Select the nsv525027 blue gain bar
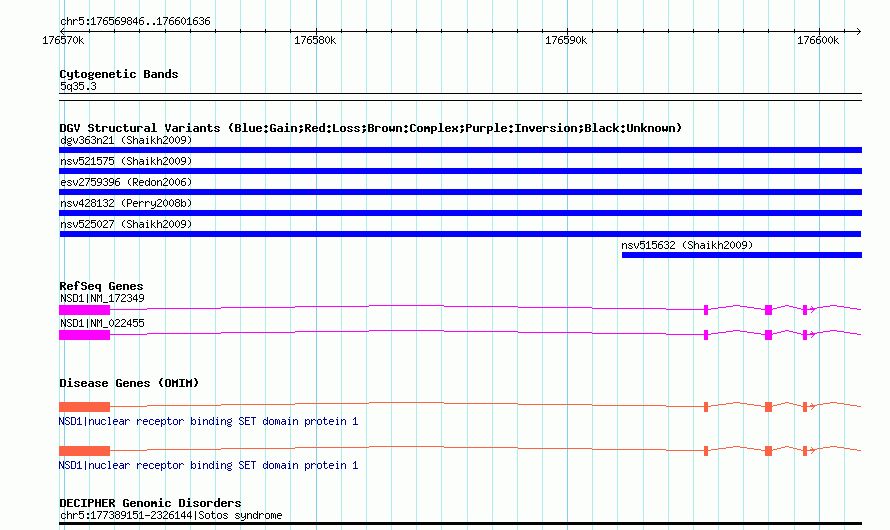Image resolution: width=890 pixels, height=530 pixels. click(x=460, y=234)
